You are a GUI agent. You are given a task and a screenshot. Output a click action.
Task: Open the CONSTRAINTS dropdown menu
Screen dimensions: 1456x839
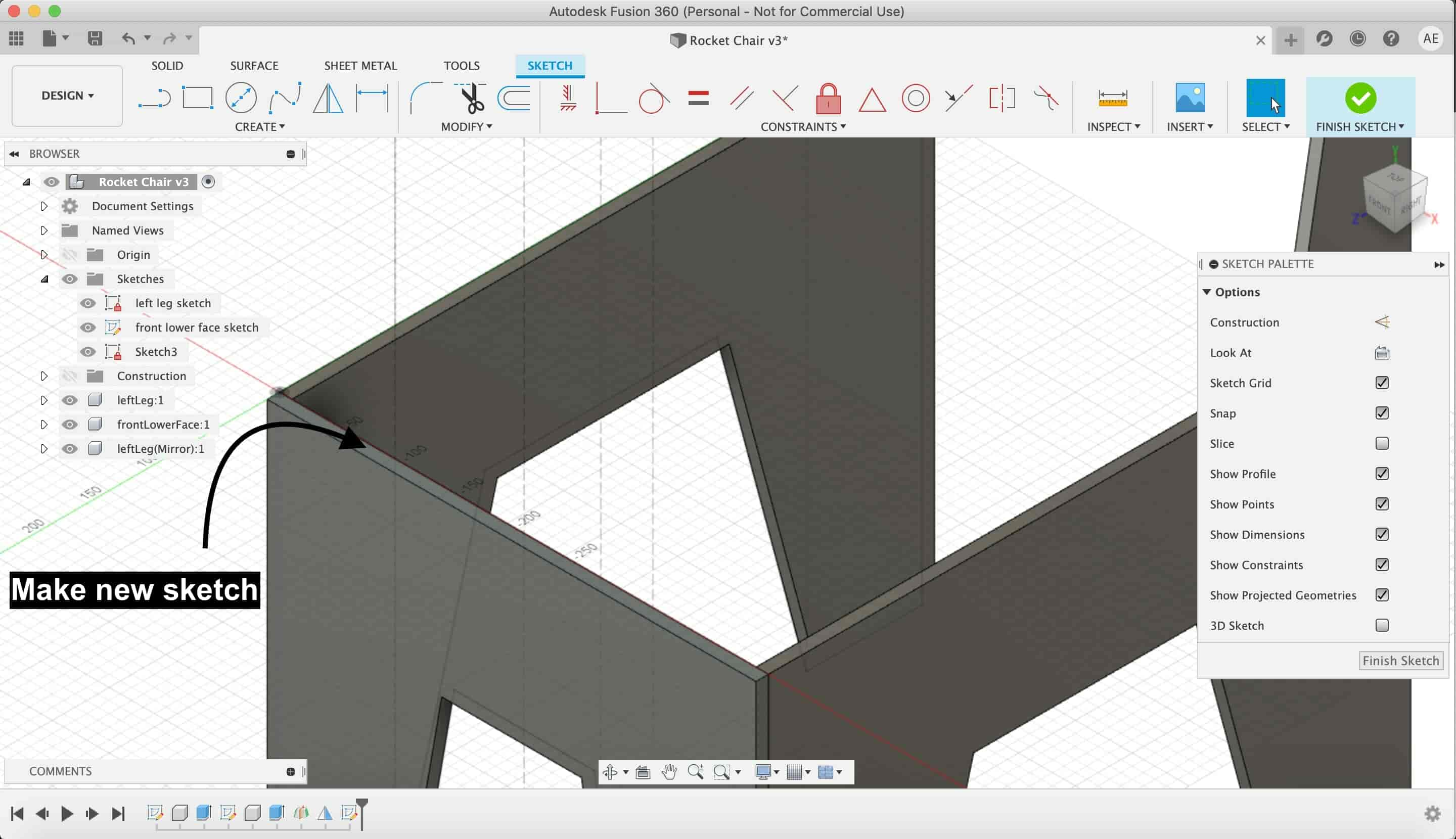[803, 127]
